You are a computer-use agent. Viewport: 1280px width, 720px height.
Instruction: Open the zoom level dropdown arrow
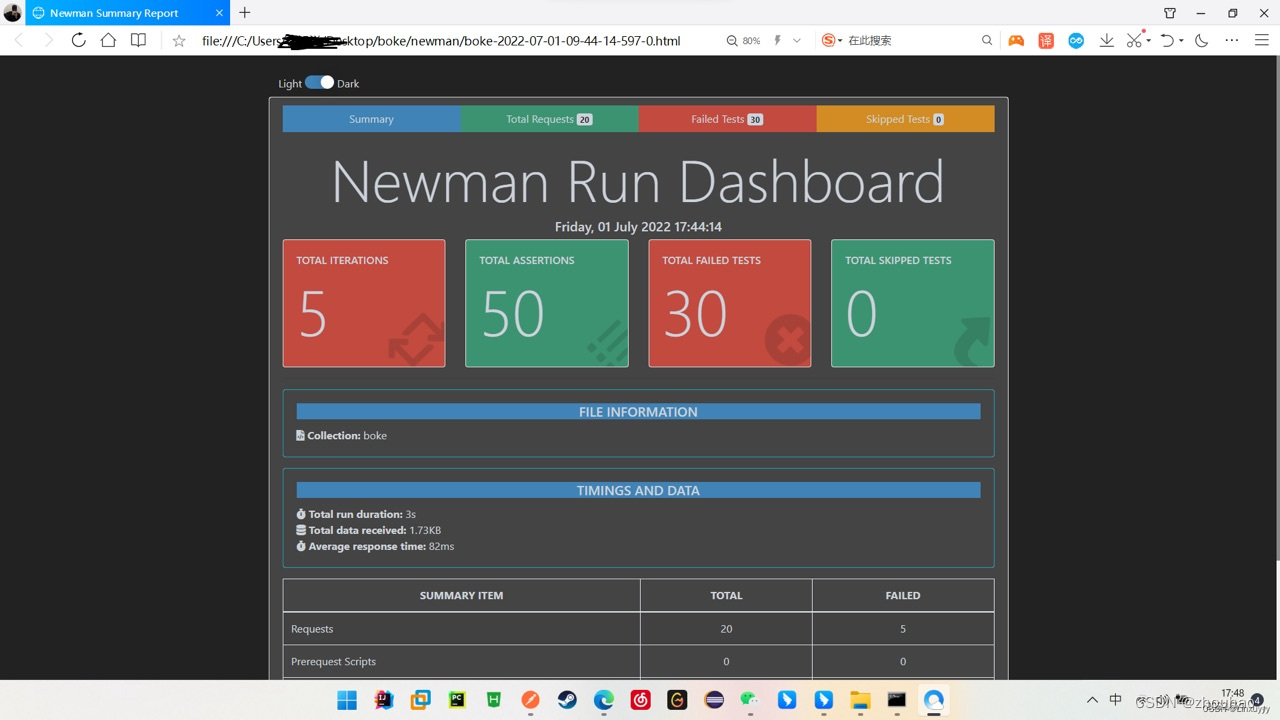(x=797, y=41)
